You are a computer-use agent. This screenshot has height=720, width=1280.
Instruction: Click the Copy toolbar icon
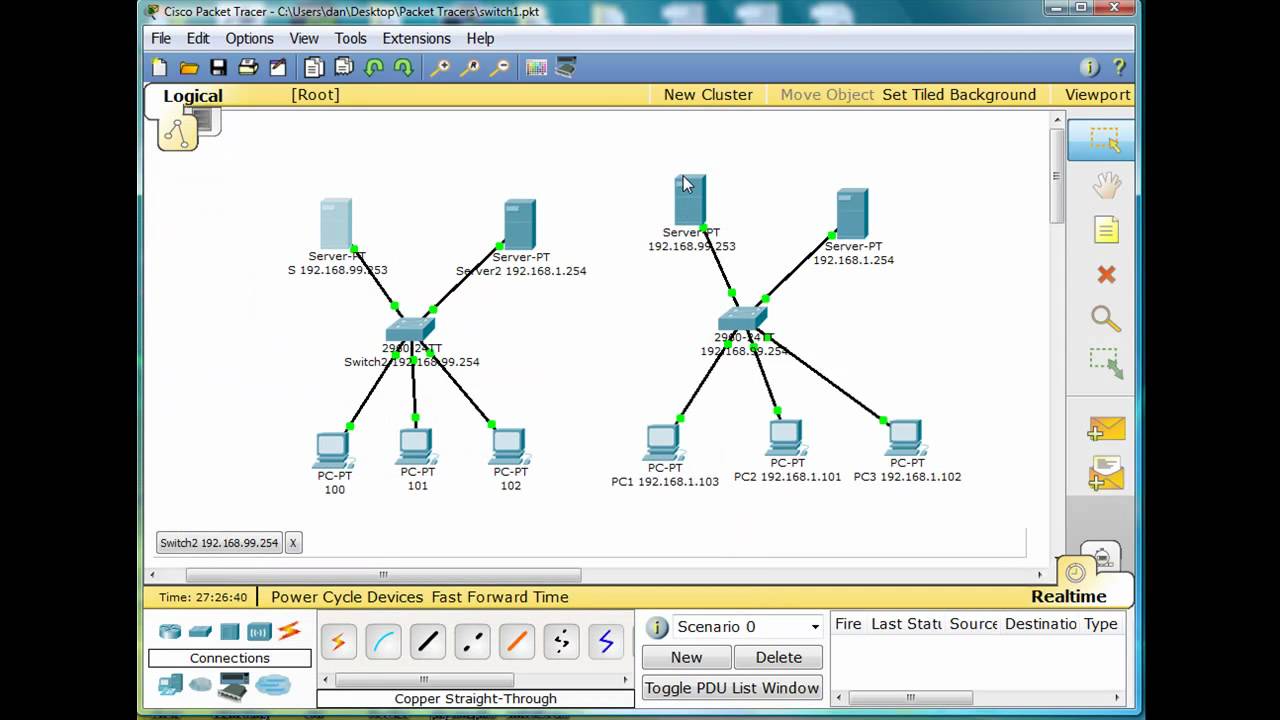314,68
